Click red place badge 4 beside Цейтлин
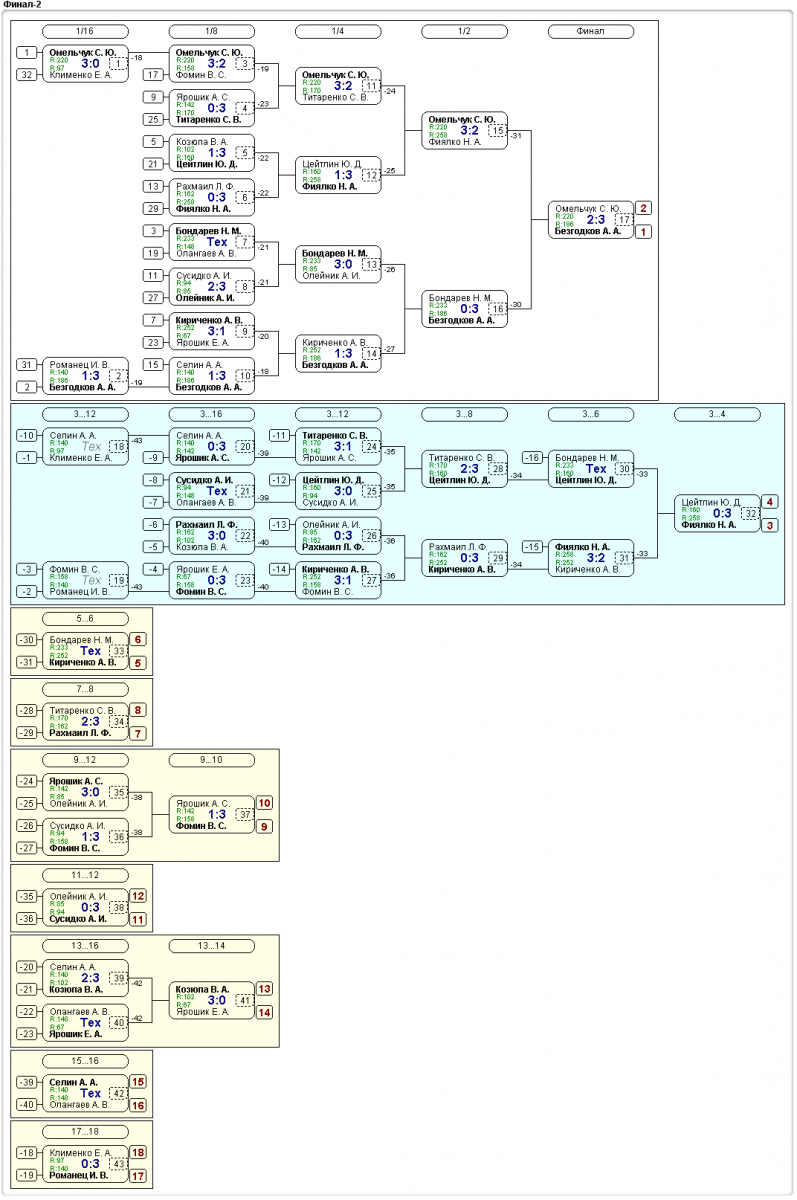This screenshot has height=1200, width=797. (x=770, y=502)
